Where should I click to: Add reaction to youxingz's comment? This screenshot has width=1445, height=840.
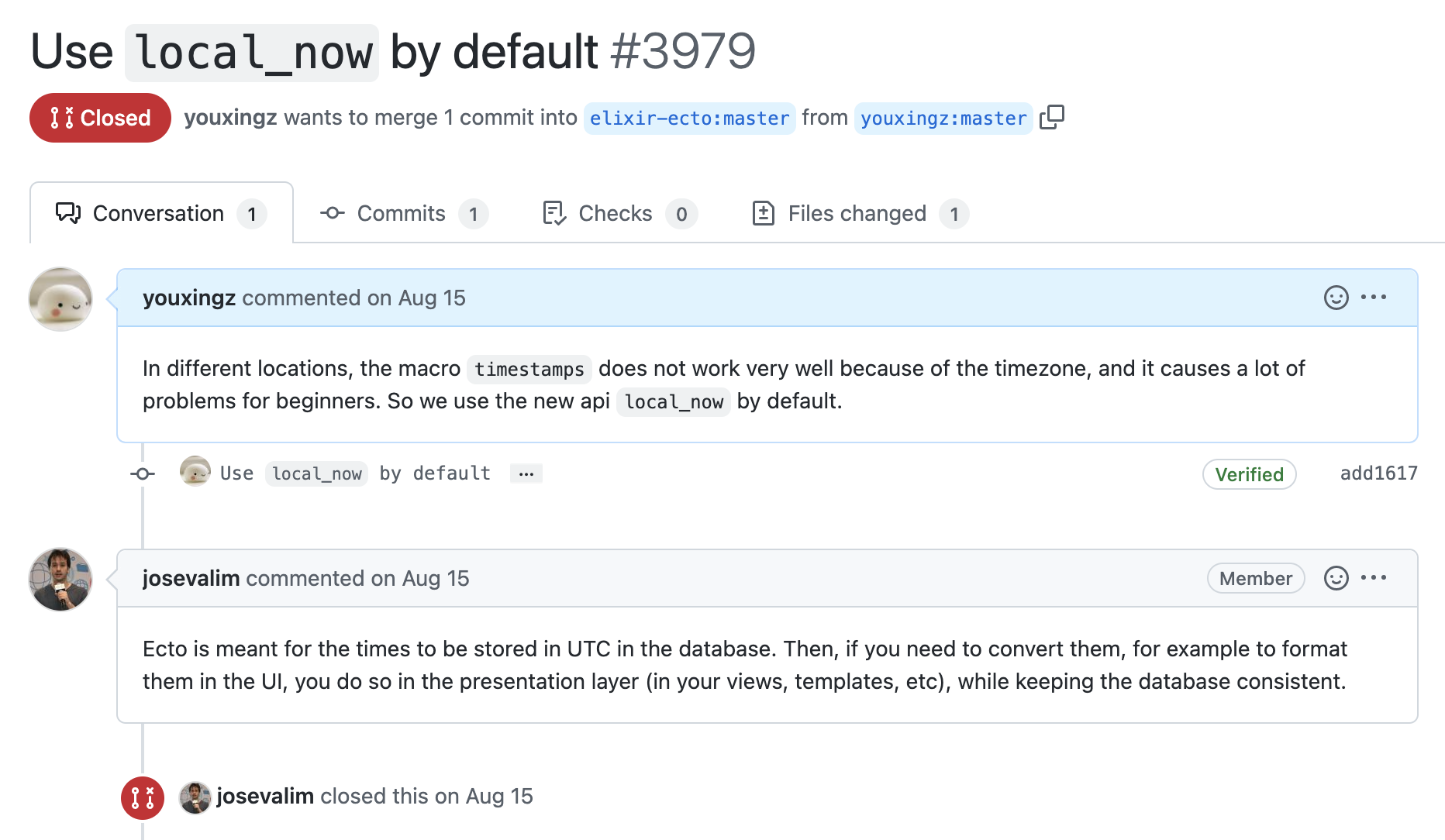click(1336, 298)
